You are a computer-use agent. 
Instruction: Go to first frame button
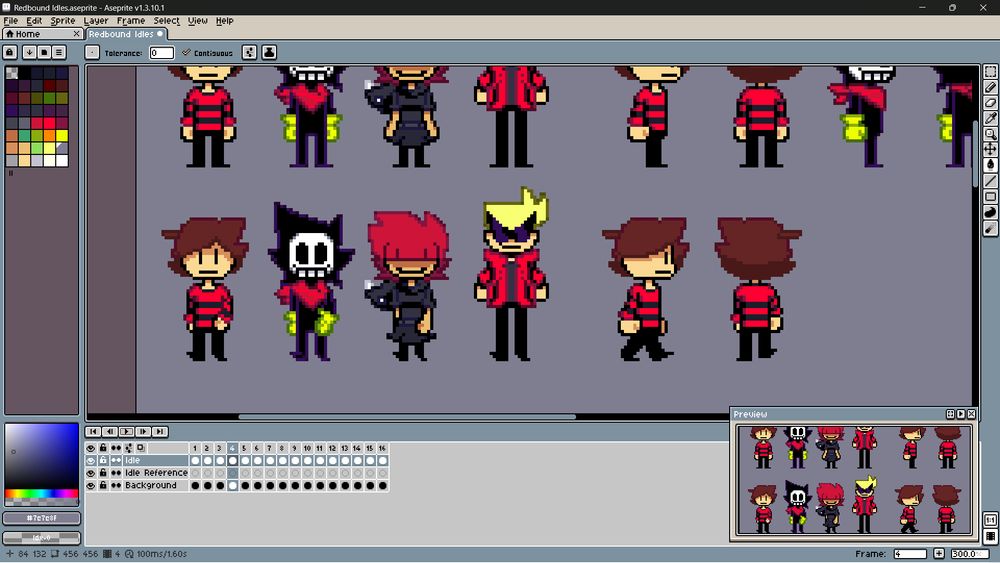93,432
